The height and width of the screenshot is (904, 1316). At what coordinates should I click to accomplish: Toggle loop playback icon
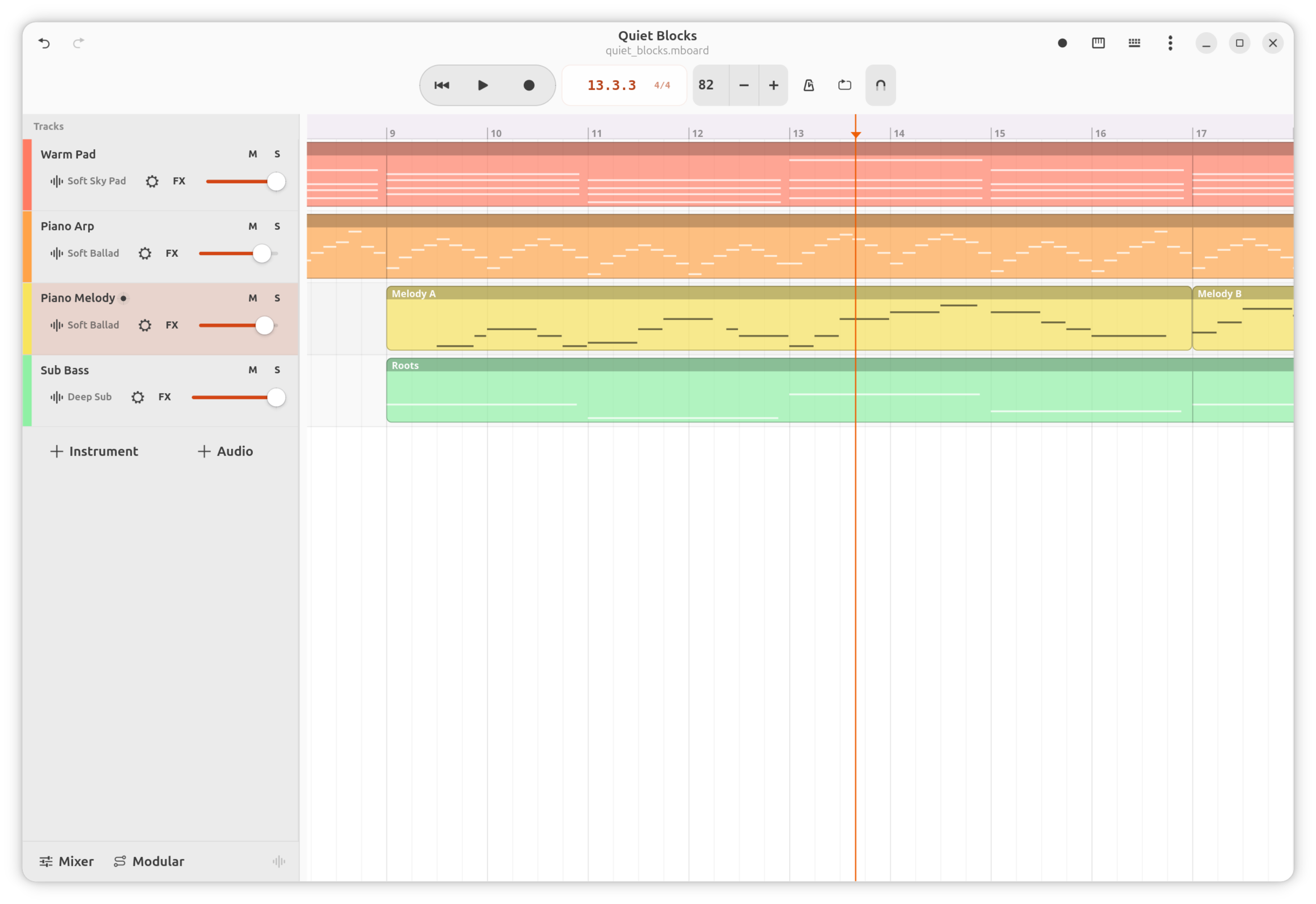point(844,85)
